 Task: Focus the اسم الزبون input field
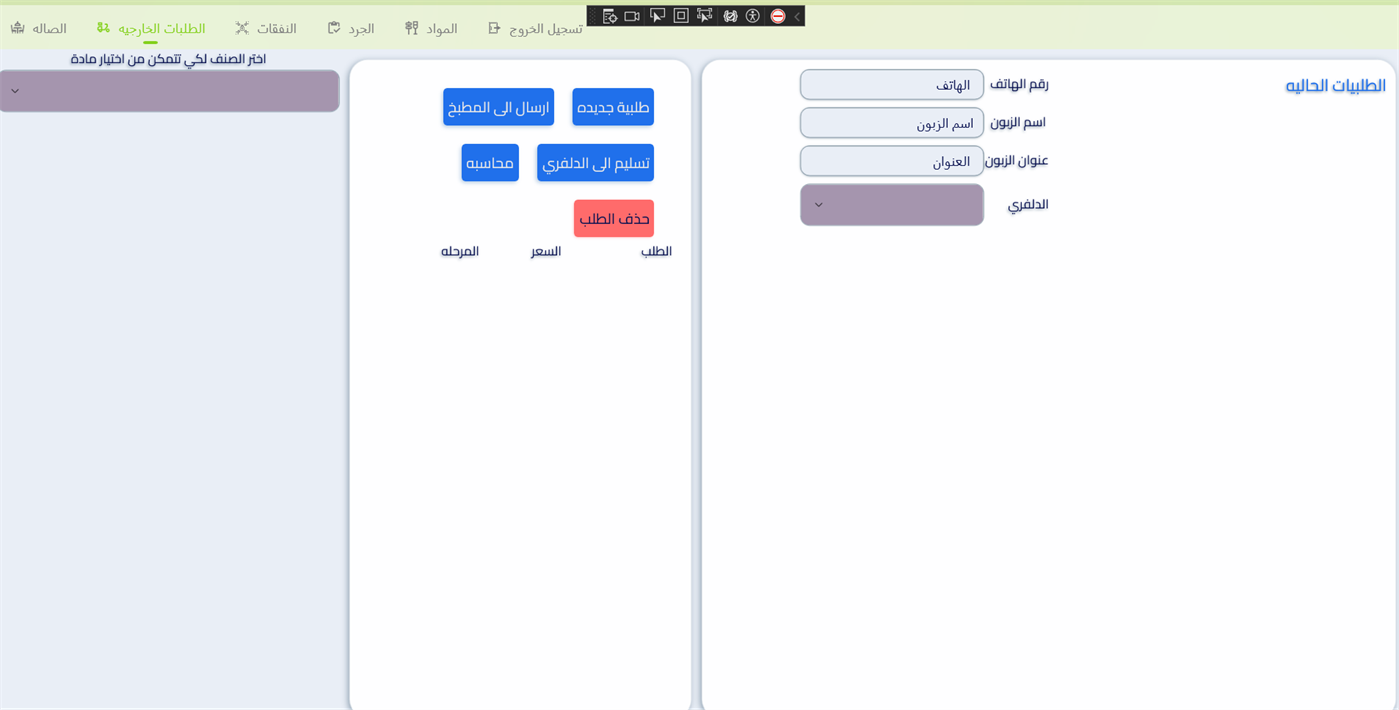[x=892, y=123]
